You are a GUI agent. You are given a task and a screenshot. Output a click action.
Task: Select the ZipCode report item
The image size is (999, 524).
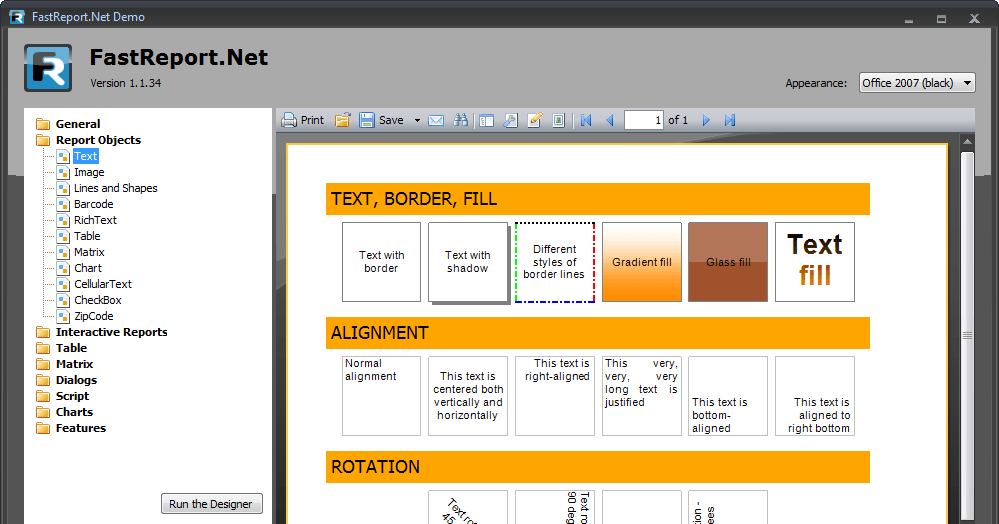coord(94,316)
